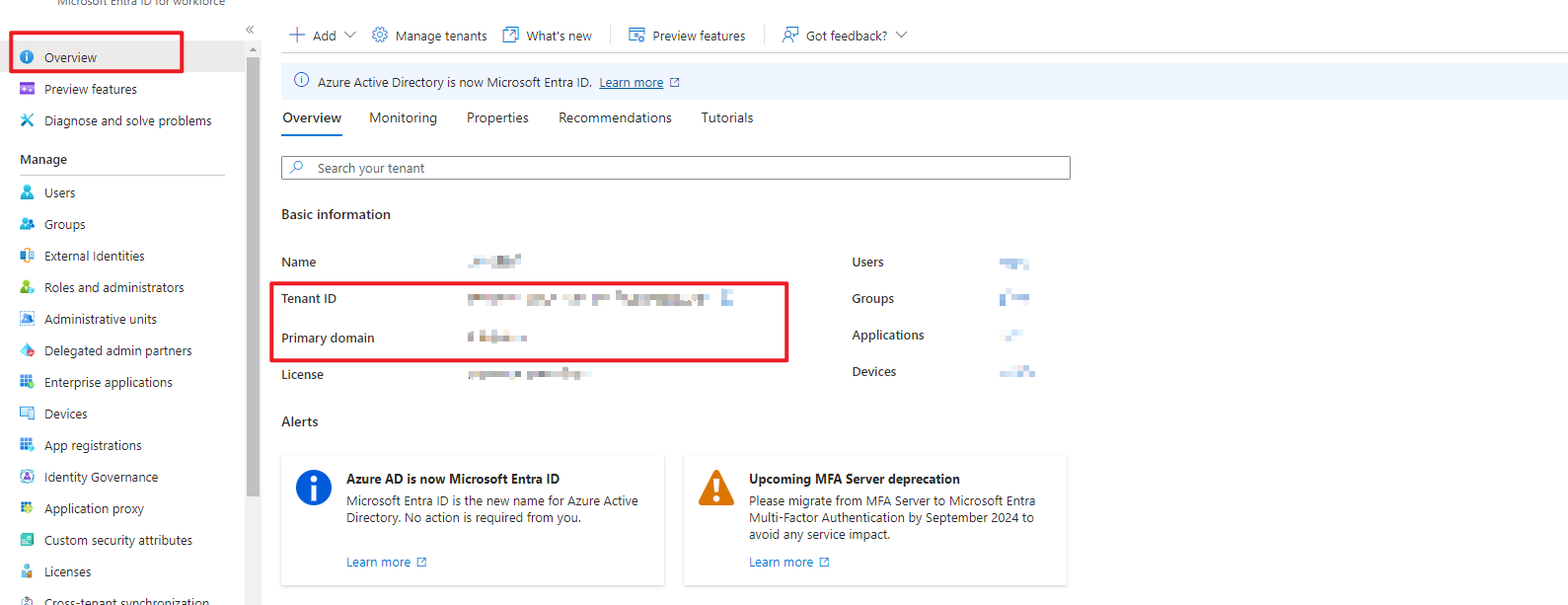Click the Licenses sidebar icon
The image size is (1568, 605).
27,571
